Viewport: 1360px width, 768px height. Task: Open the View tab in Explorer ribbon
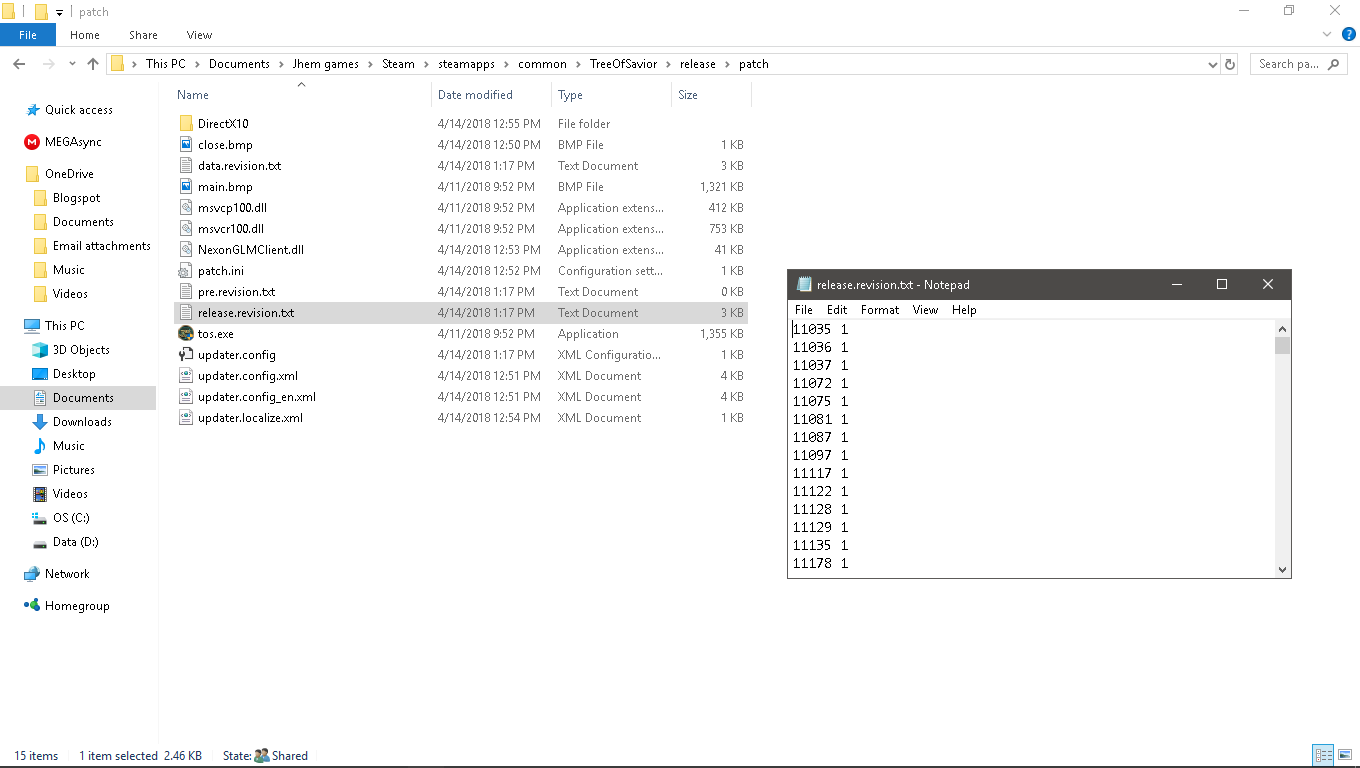pos(199,35)
